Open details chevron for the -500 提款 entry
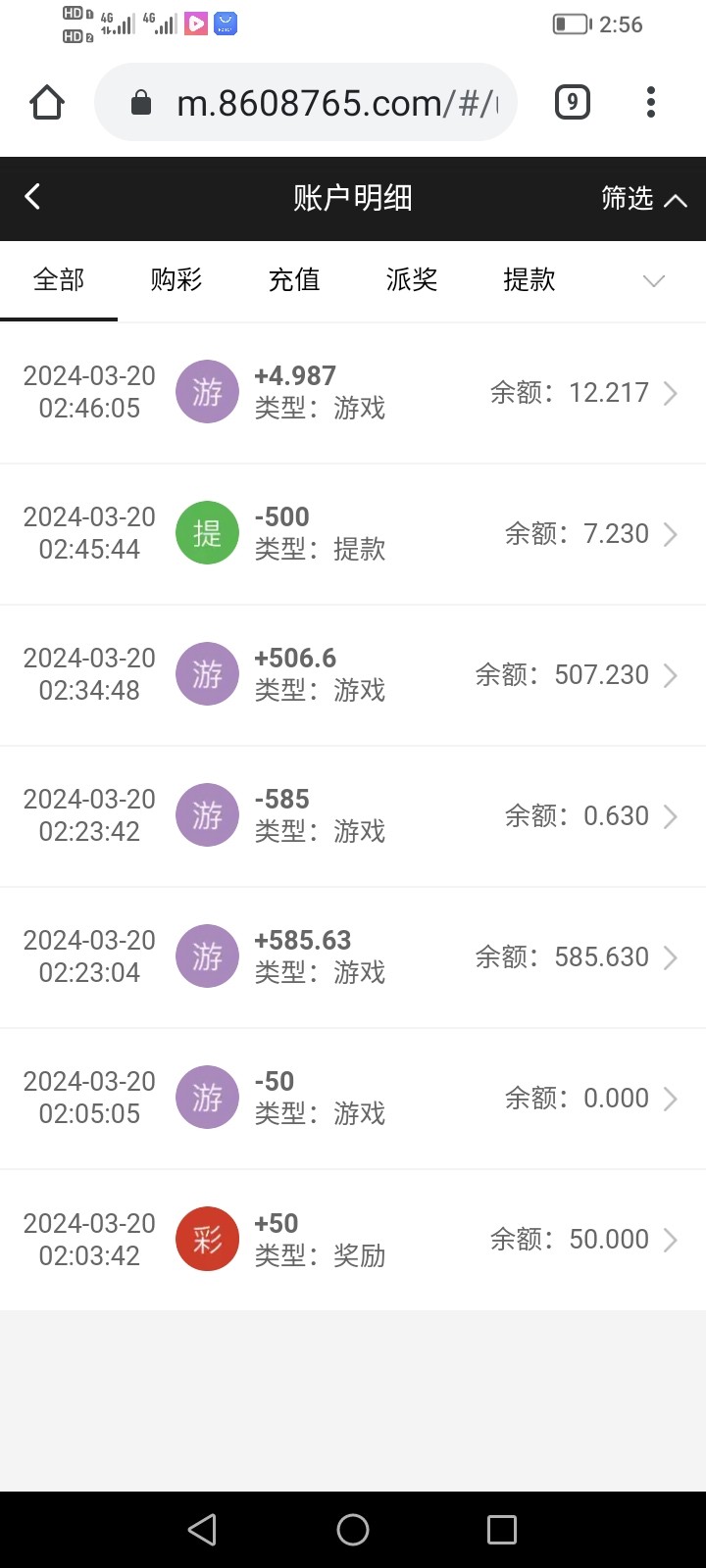706x1568 pixels. pos(671,534)
